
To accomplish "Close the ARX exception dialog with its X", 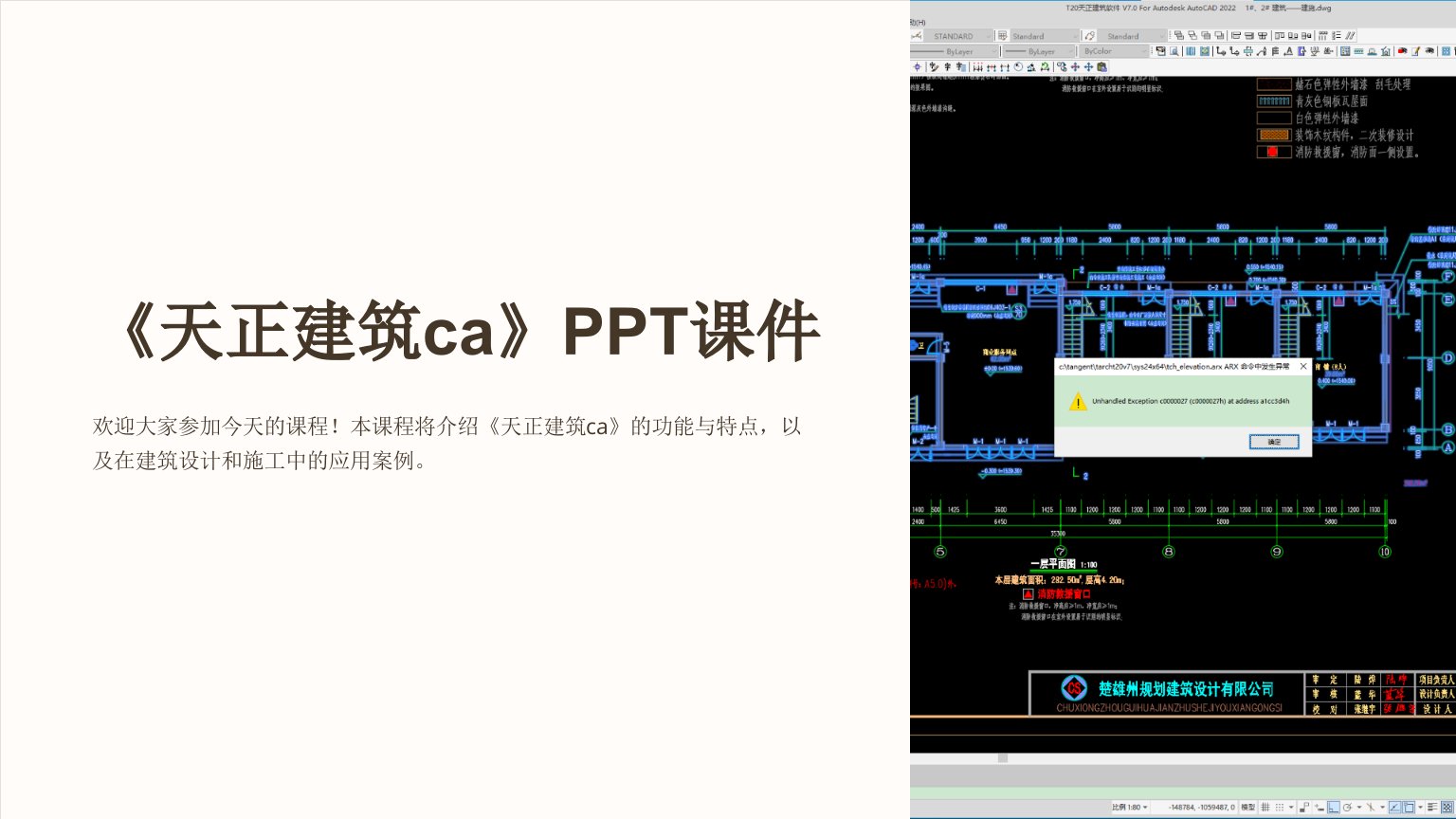I will click(1302, 366).
